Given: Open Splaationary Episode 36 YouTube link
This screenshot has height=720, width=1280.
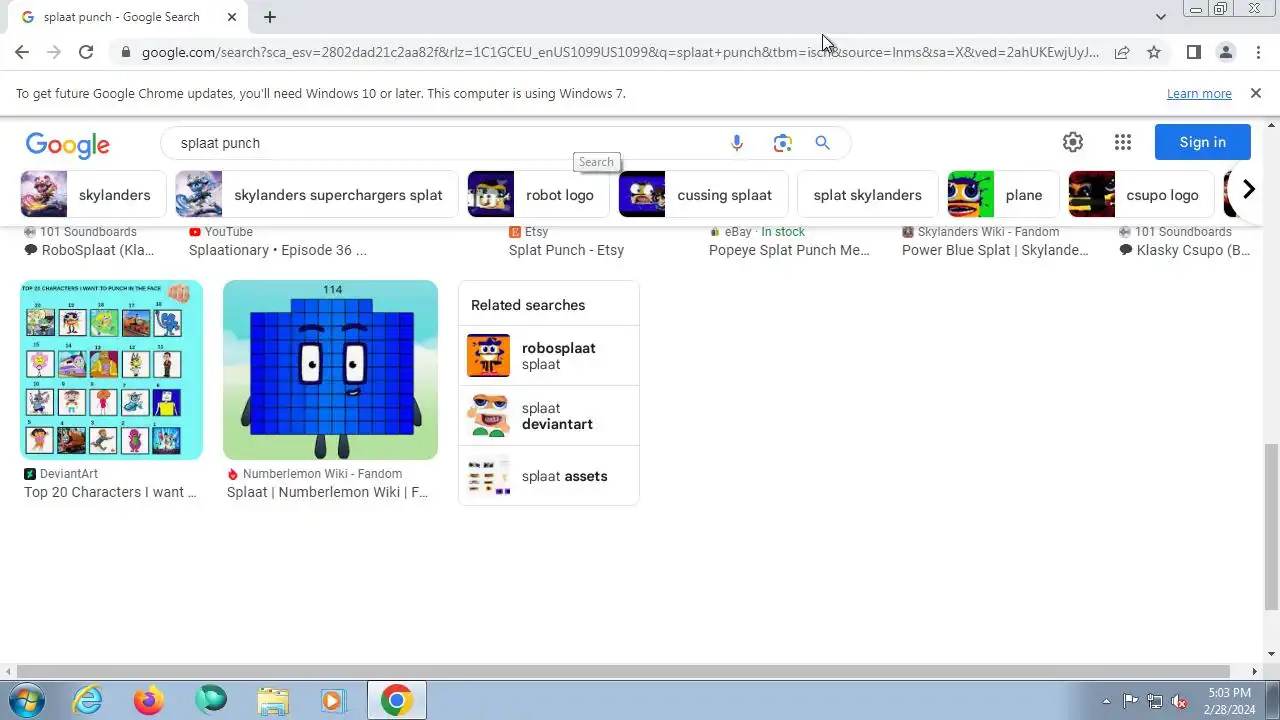Looking at the screenshot, I should 277,250.
